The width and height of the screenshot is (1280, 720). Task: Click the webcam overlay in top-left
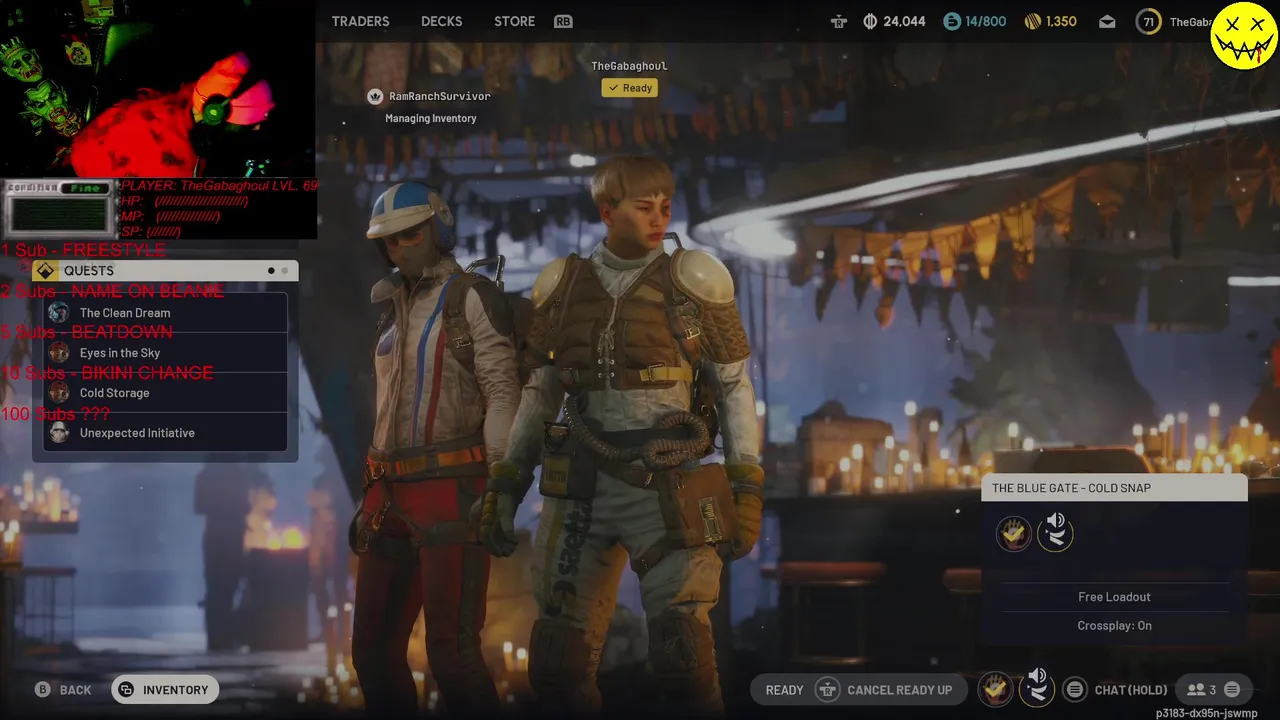pos(158,90)
